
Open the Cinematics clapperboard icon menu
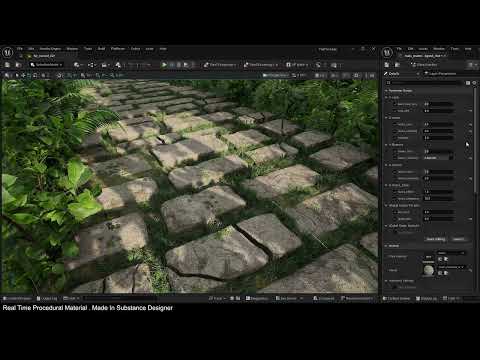click(x=105, y=65)
